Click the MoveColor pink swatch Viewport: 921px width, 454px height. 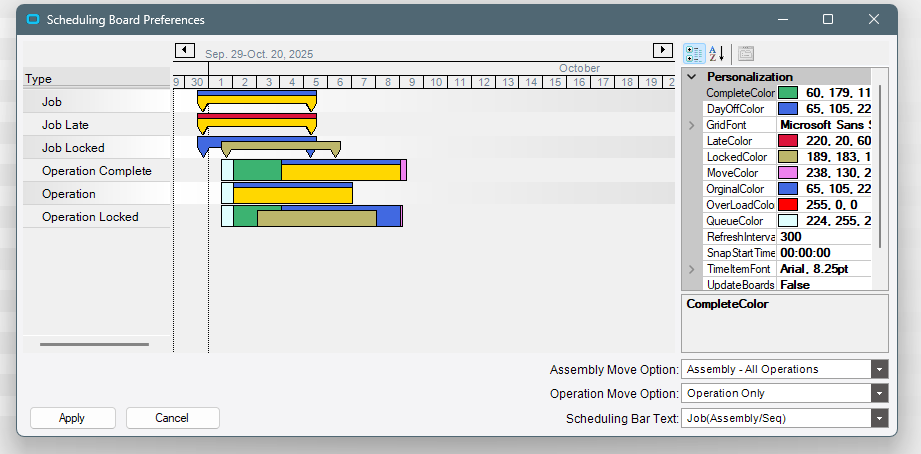click(x=788, y=173)
